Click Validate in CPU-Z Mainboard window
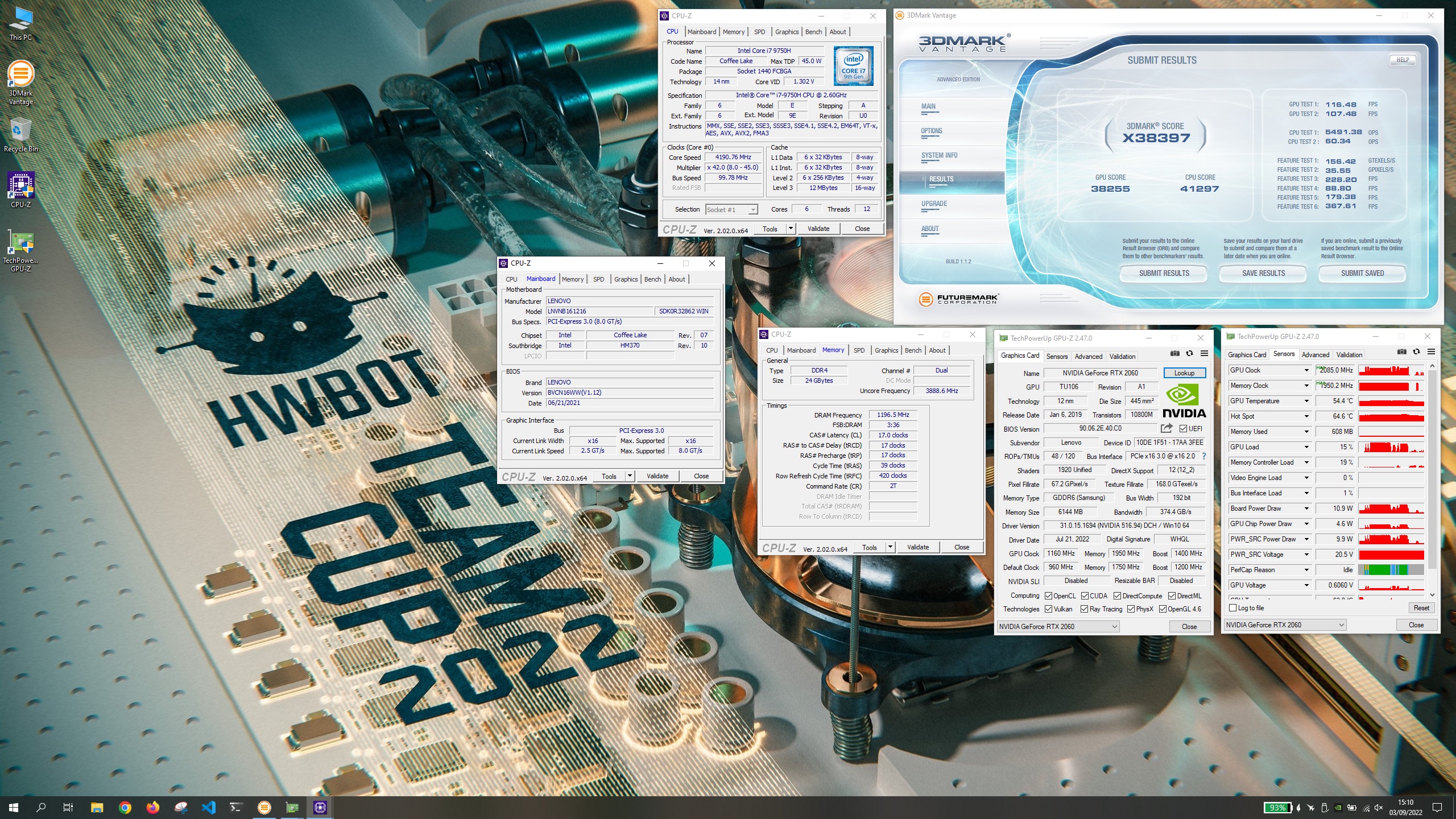The width and height of the screenshot is (1456, 819). pos(657,476)
